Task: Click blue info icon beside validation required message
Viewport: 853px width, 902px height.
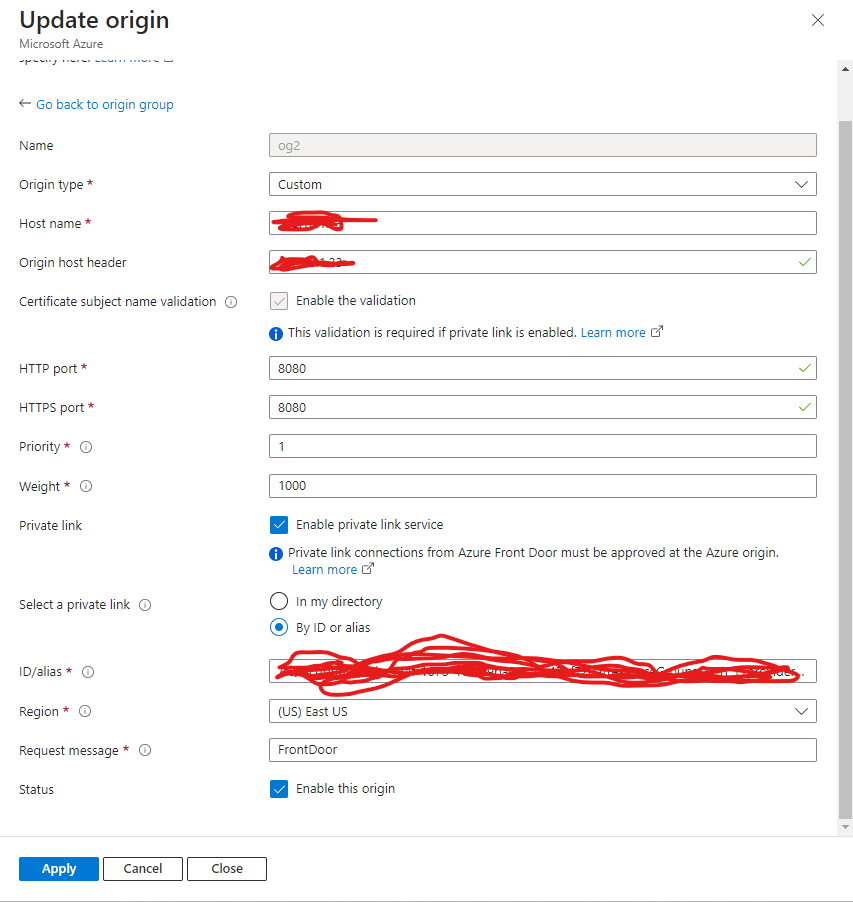Action: (276, 334)
